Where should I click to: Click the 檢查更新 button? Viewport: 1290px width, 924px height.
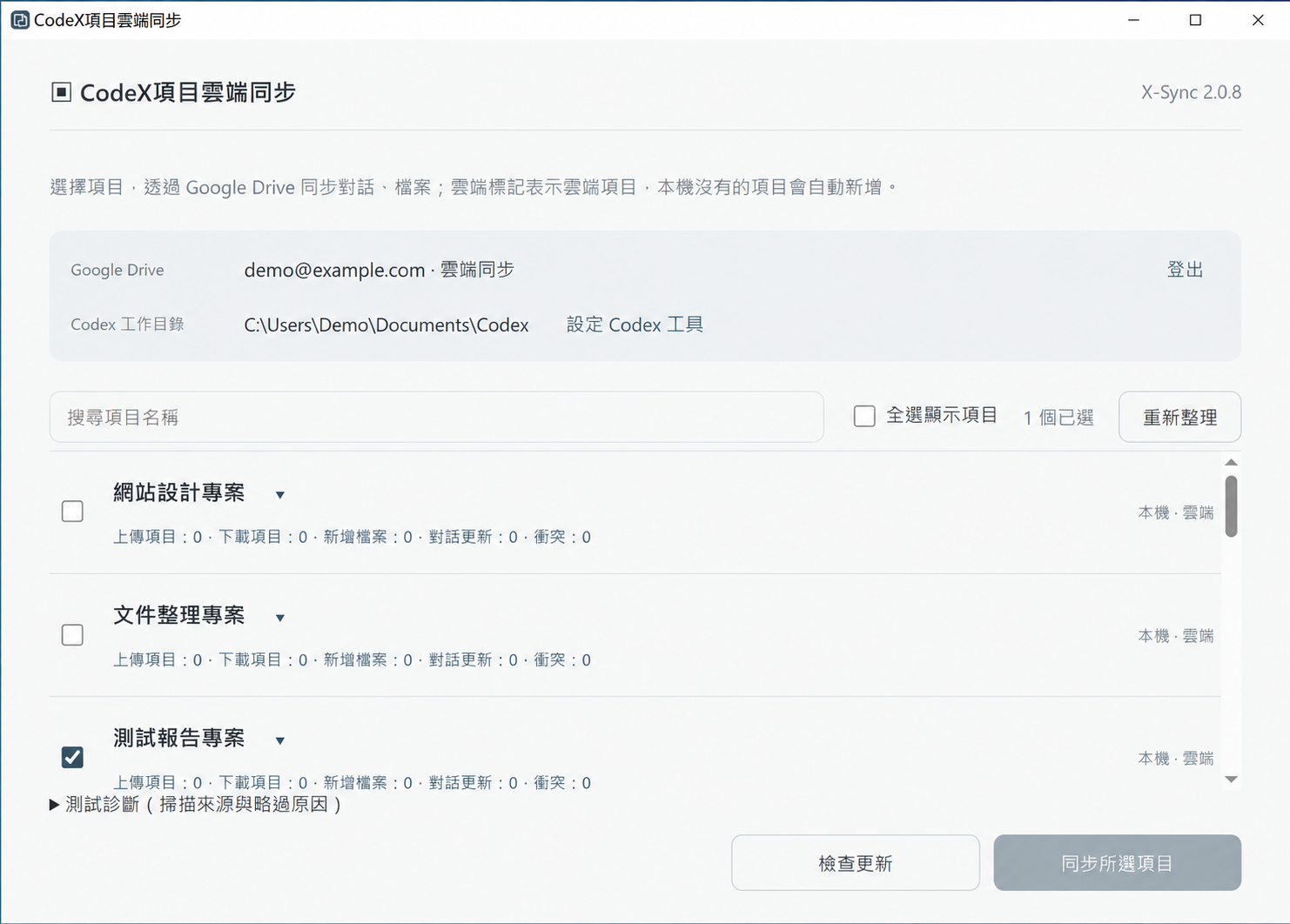tap(856, 863)
